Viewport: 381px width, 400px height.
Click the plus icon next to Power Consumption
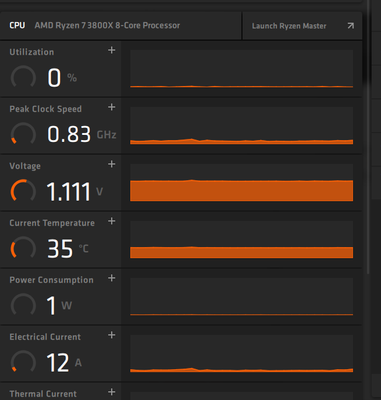click(x=112, y=278)
